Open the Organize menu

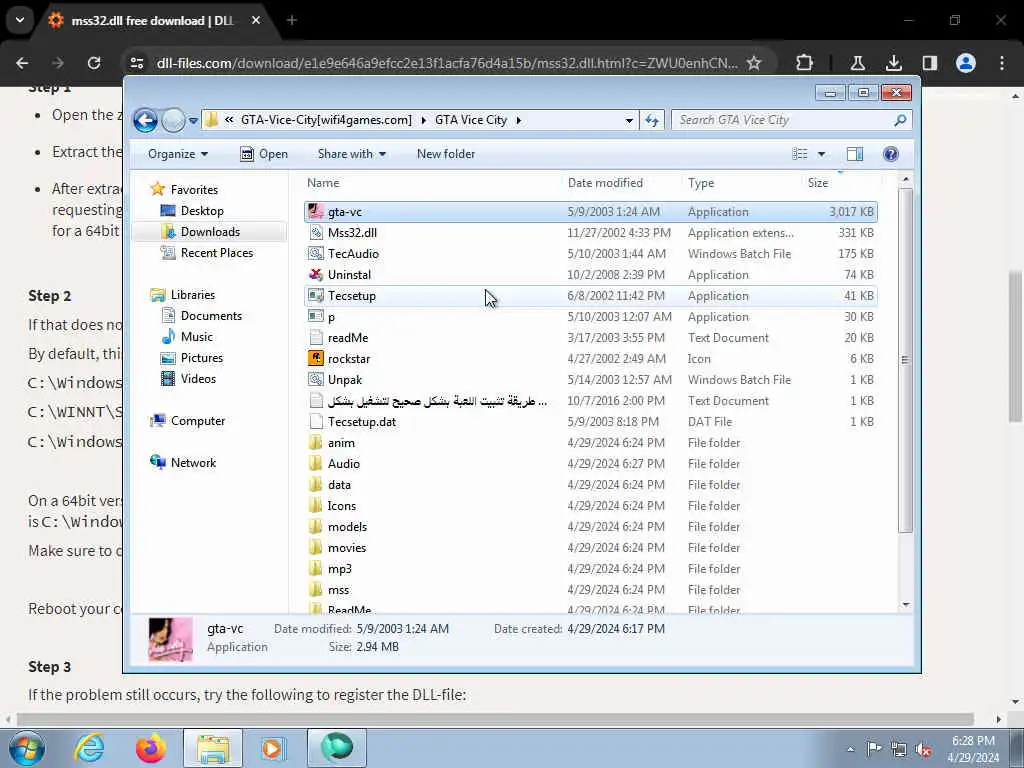(178, 154)
